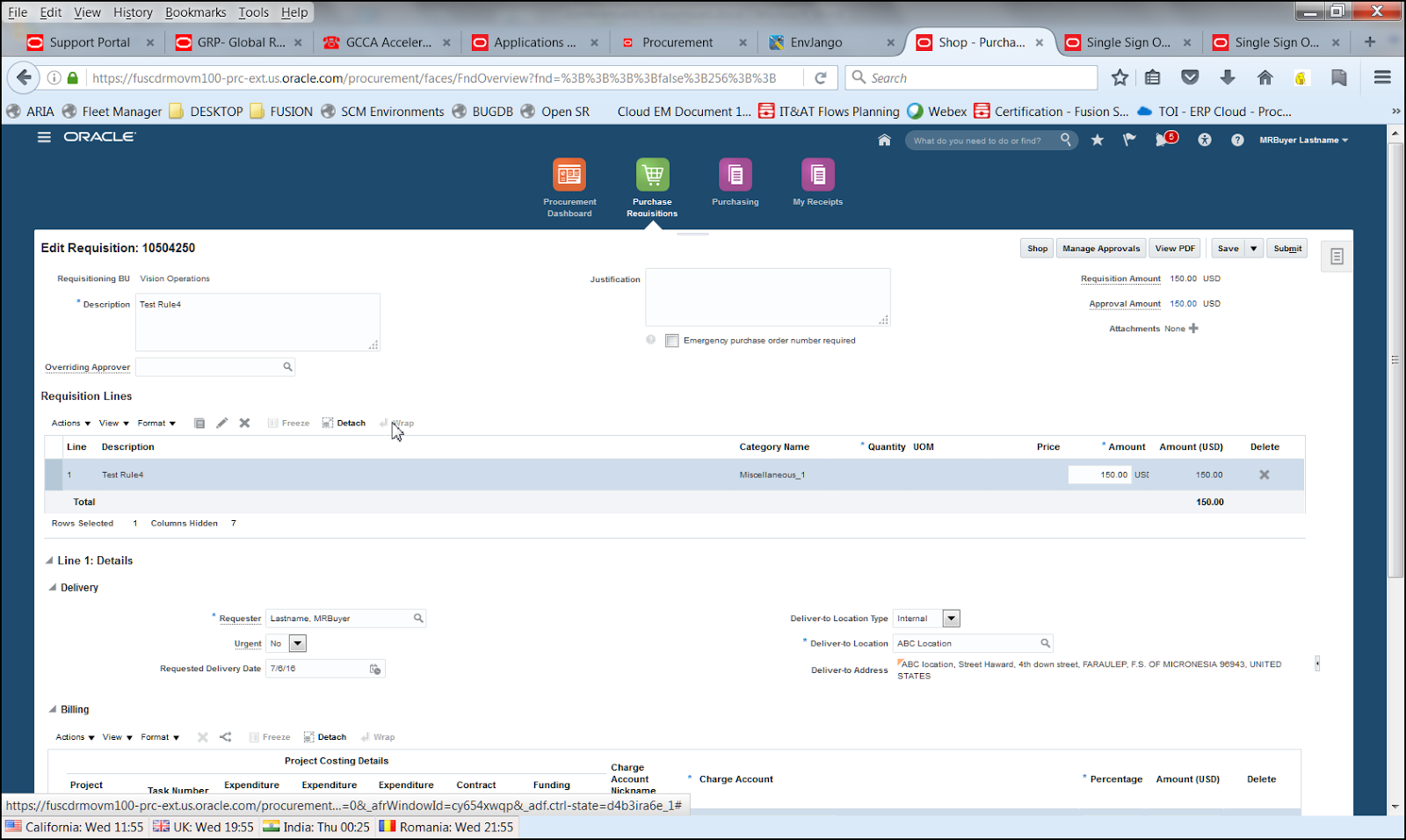1406x840 pixels.
Task: Detach the Requisition Lines table
Action: [x=344, y=423]
